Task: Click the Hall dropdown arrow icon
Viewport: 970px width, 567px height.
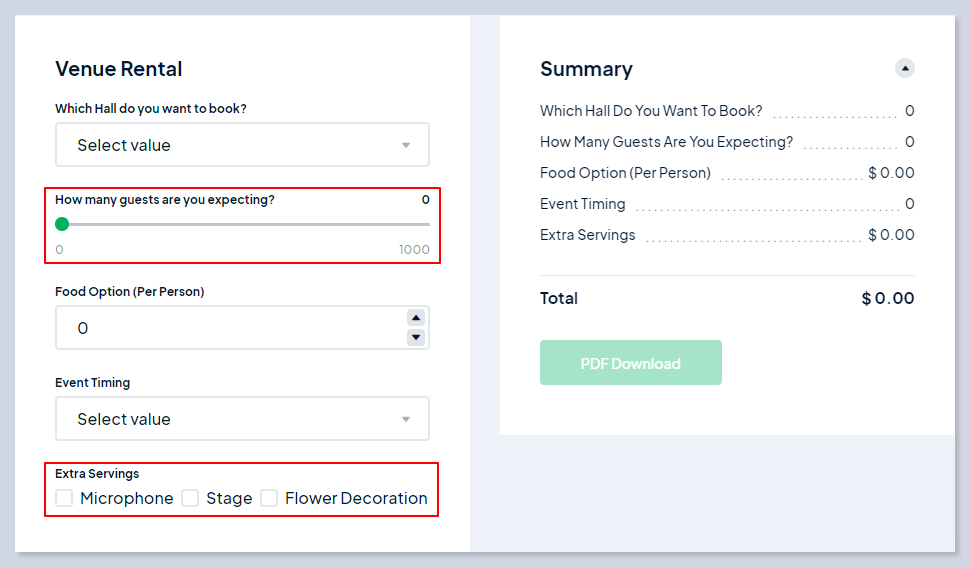Action: (x=406, y=145)
